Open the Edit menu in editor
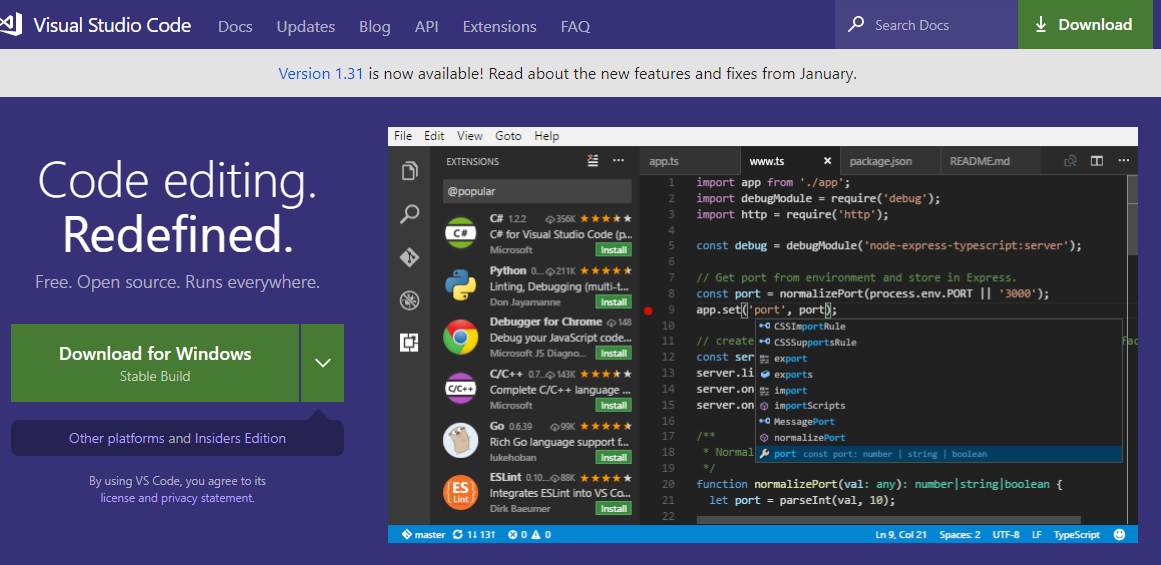This screenshot has height=565, width=1161. (434, 136)
